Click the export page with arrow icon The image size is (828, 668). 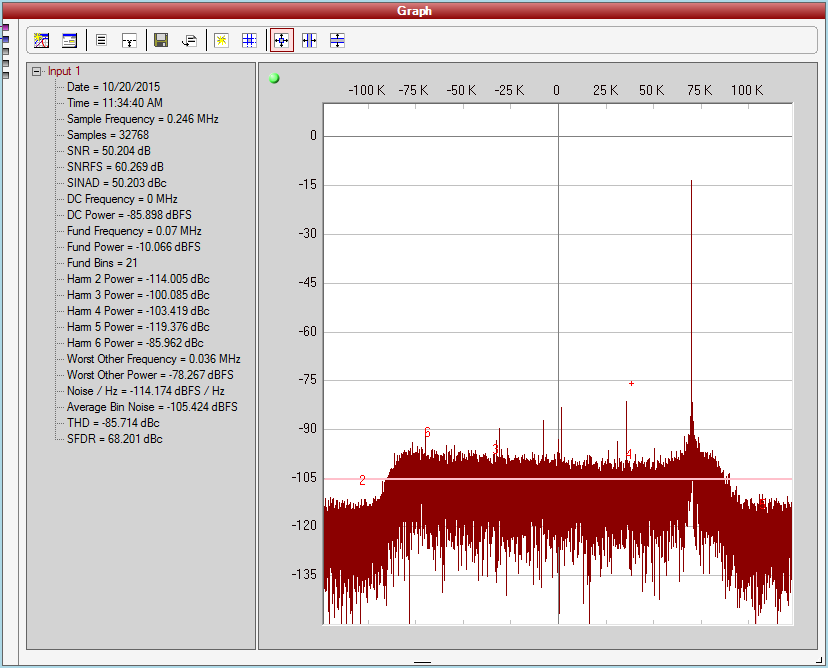pos(189,40)
